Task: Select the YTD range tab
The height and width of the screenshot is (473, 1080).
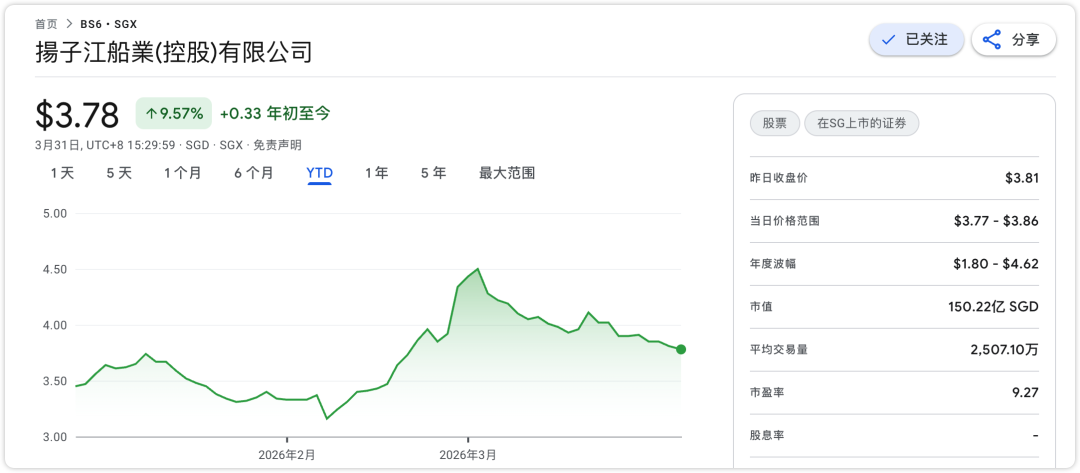Action: [320, 173]
